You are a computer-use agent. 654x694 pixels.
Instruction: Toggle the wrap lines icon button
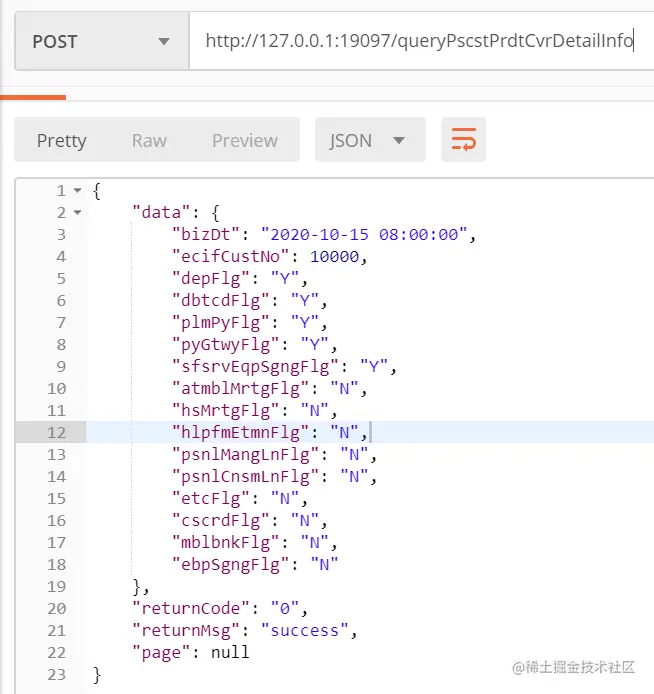(463, 140)
